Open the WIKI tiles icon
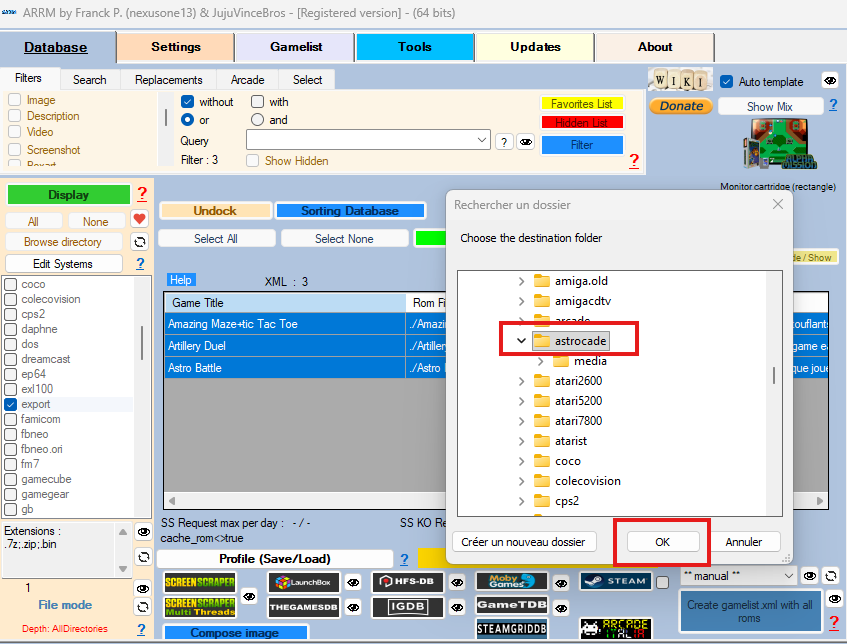 pos(678,81)
